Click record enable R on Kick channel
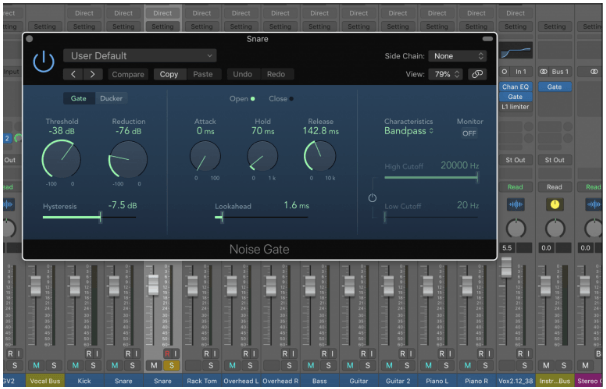The image size is (606, 389). coord(89,353)
